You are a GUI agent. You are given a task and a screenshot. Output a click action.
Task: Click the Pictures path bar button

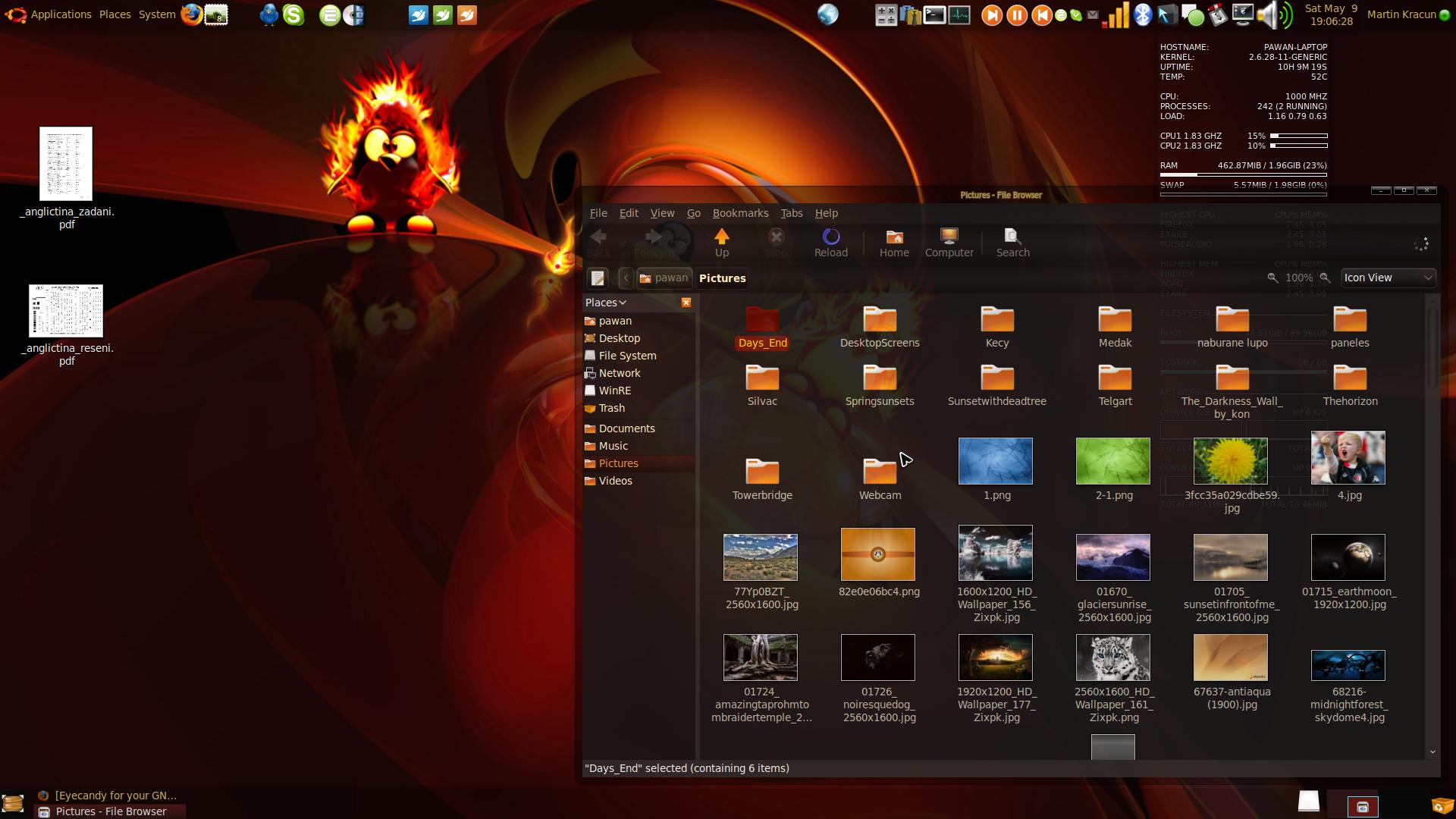pos(722,278)
